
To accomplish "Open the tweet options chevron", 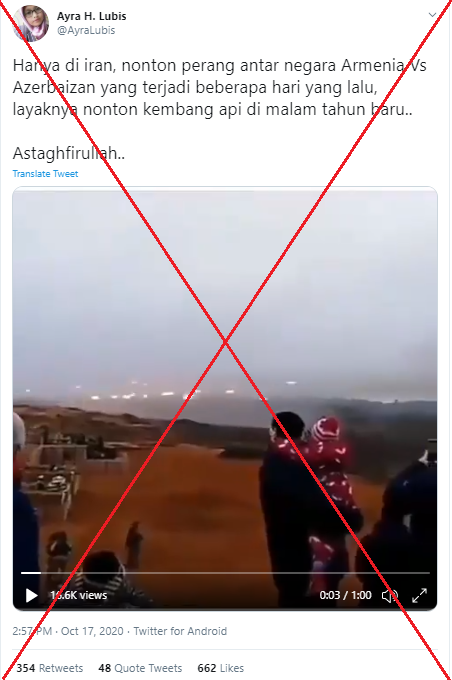I will pyautogui.click(x=432, y=15).
